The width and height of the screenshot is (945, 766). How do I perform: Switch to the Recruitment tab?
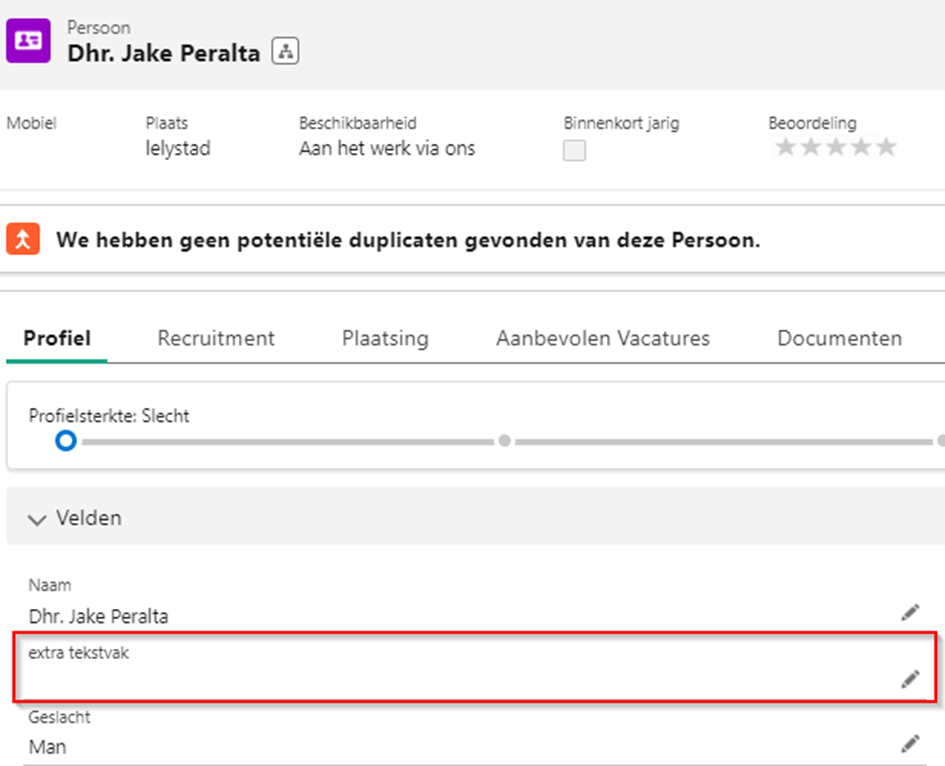[x=216, y=338]
